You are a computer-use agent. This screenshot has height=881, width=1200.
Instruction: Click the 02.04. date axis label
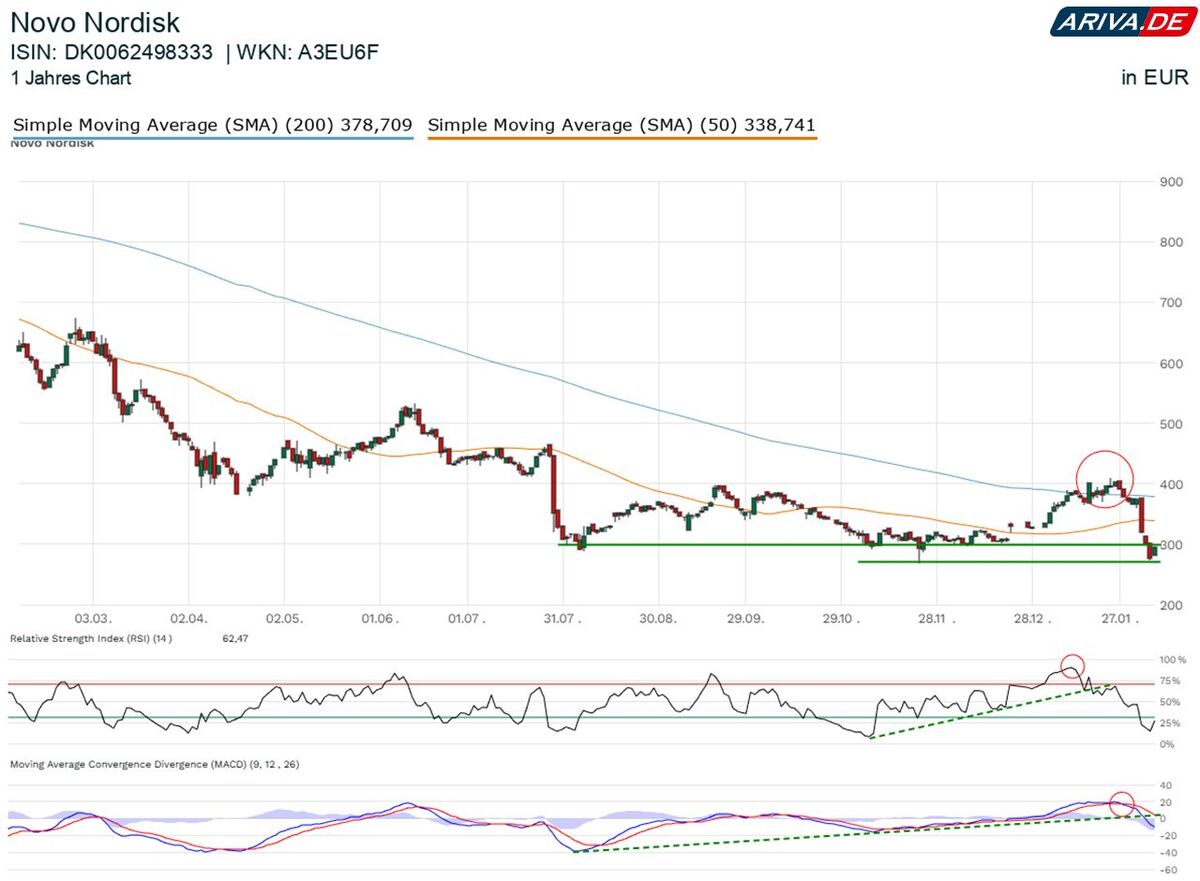tap(187, 621)
